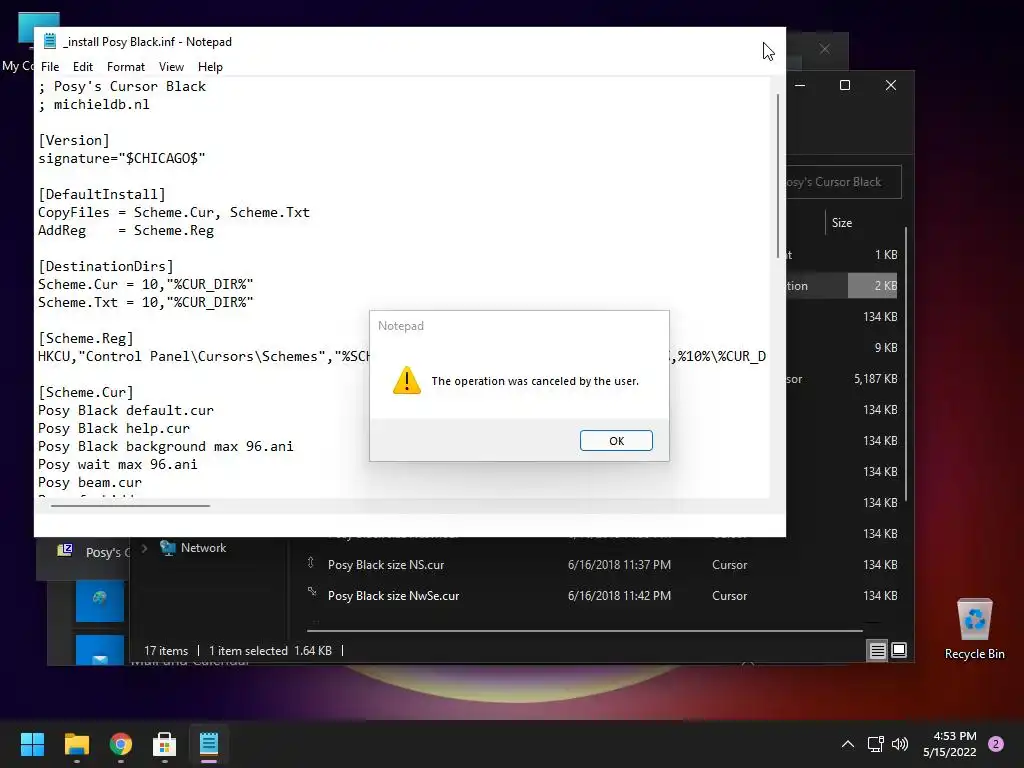Screen dimensions: 1024x768
Task: Click the 17 items status text
Action: point(166,651)
